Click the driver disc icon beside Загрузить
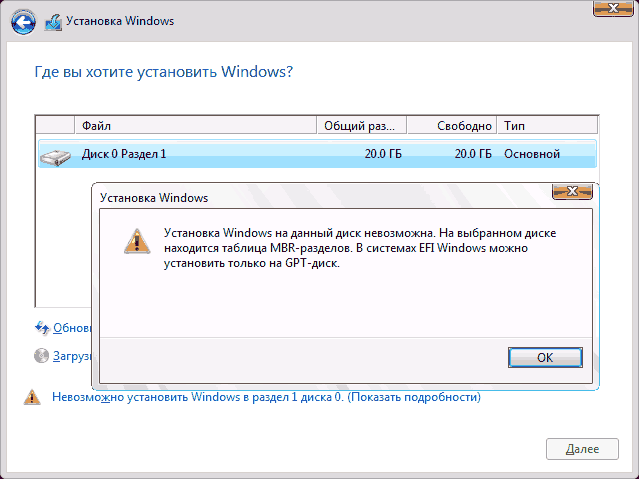The width and height of the screenshot is (639, 479). [x=42, y=355]
